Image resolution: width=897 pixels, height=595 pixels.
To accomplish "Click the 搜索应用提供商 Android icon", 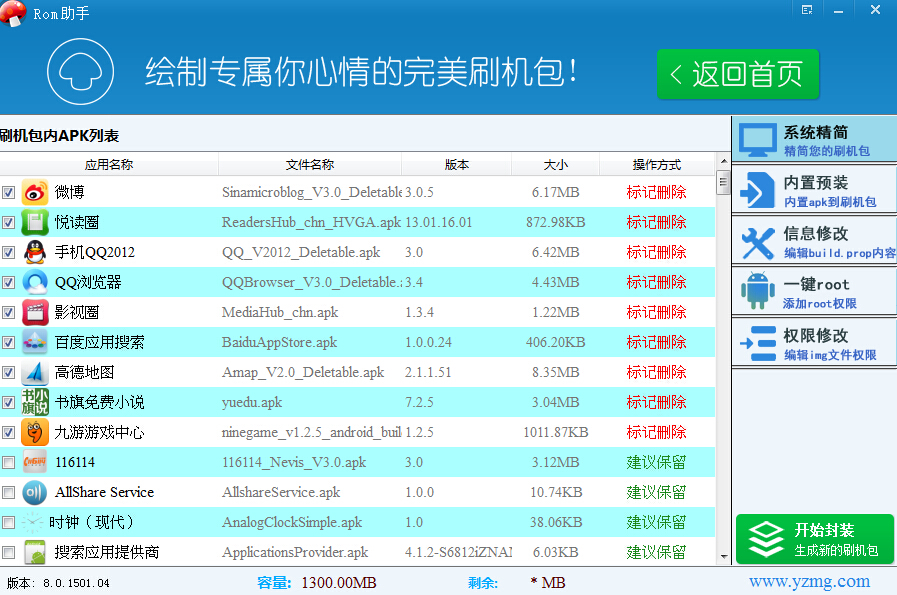I will point(35,552).
